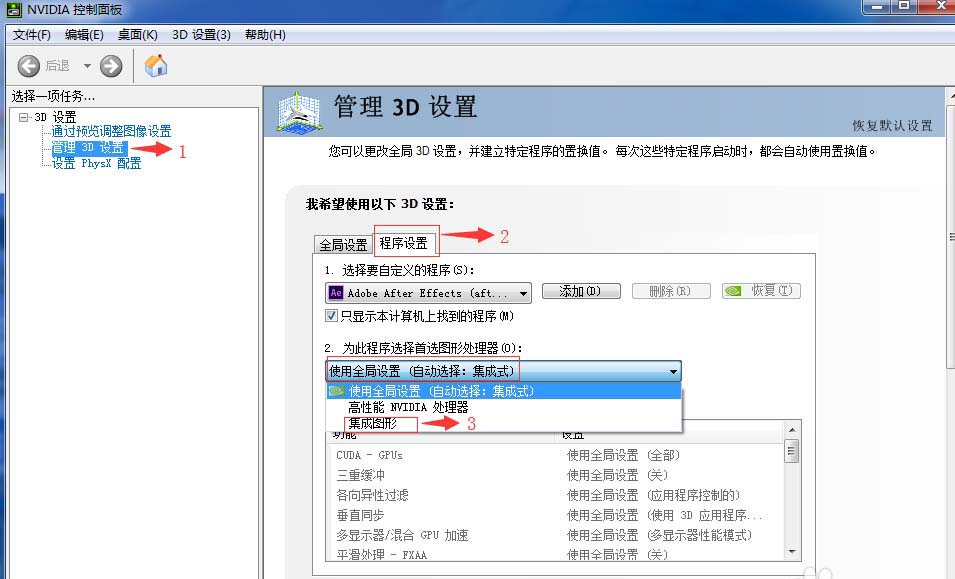Click the 恢复(T) button

coord(761,291)
